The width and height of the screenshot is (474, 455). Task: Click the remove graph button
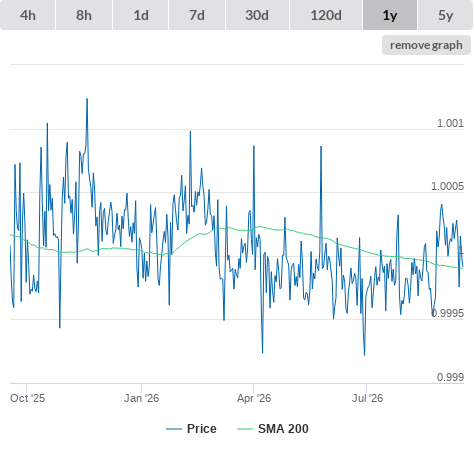426,45
